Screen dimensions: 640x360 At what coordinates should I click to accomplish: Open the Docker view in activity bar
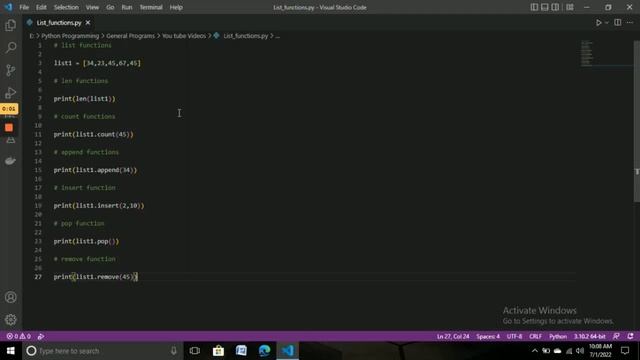click(11, 161)
